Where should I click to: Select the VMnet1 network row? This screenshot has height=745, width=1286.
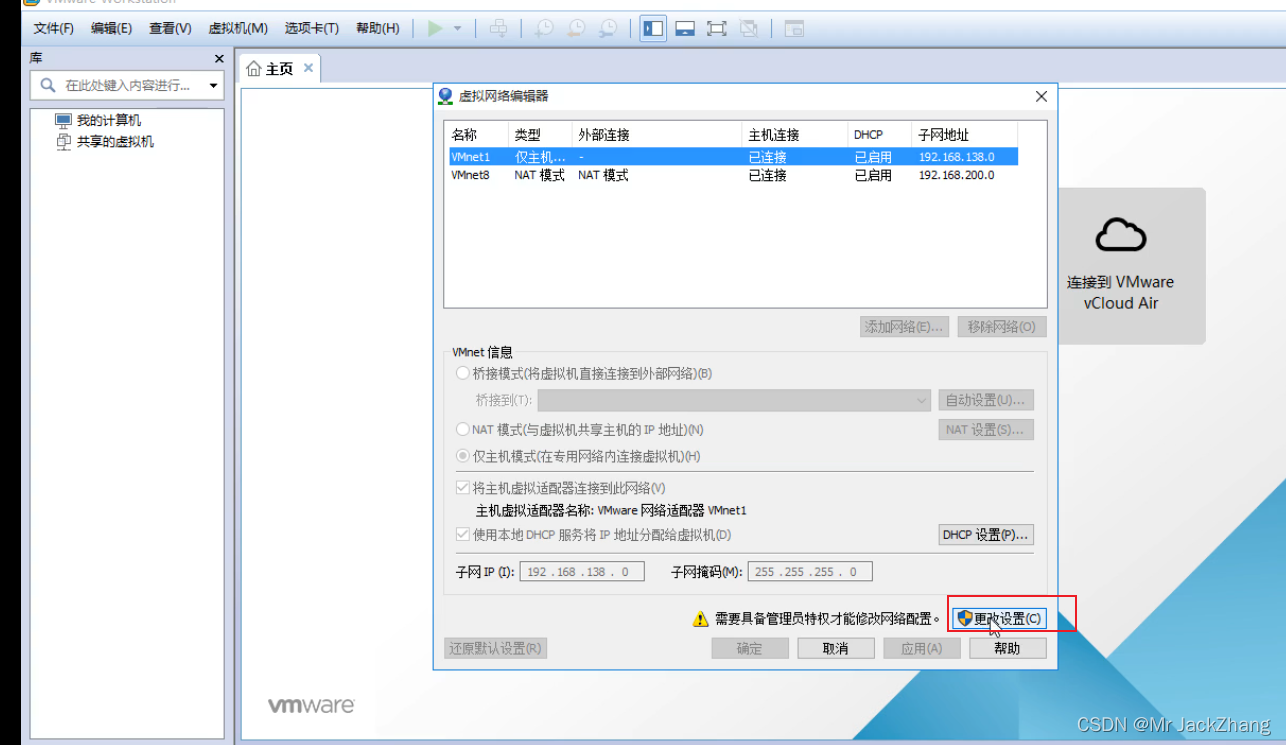733,157
